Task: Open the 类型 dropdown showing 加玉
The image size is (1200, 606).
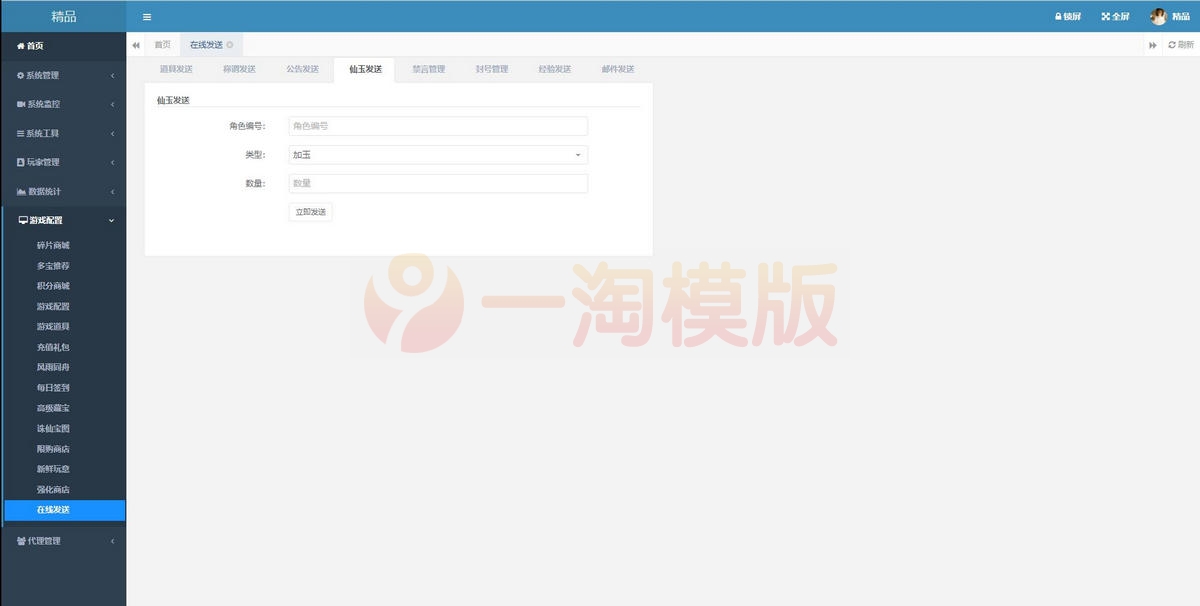Action: pyautogui.click(x=437, y=154)
